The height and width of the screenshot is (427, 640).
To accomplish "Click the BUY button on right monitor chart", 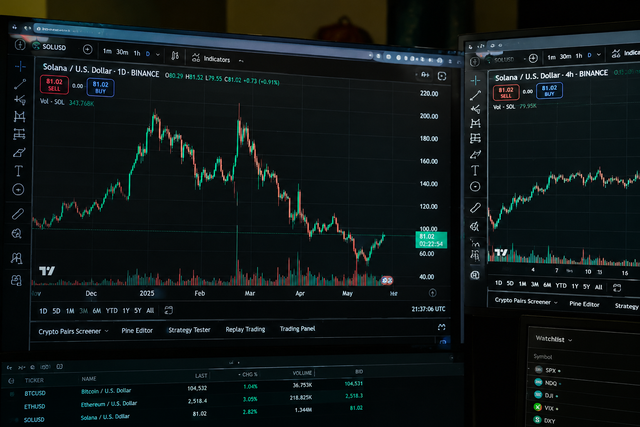I will 549,91.
